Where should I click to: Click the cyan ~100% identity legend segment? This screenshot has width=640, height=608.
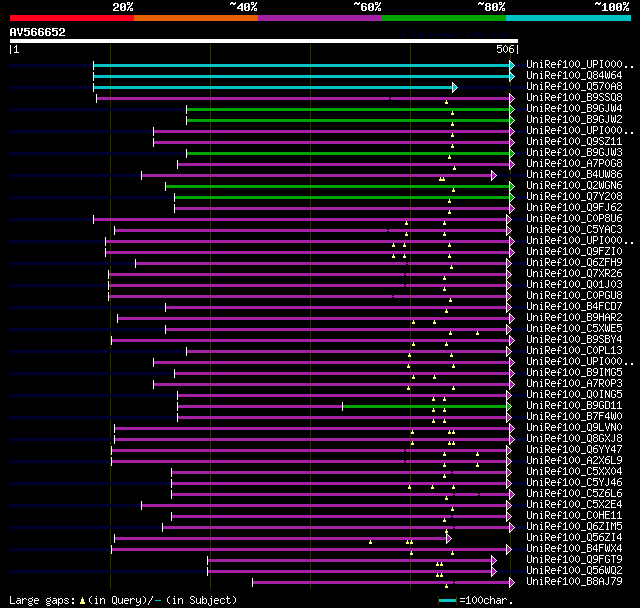pyautogui.click(x=569, y=18)
